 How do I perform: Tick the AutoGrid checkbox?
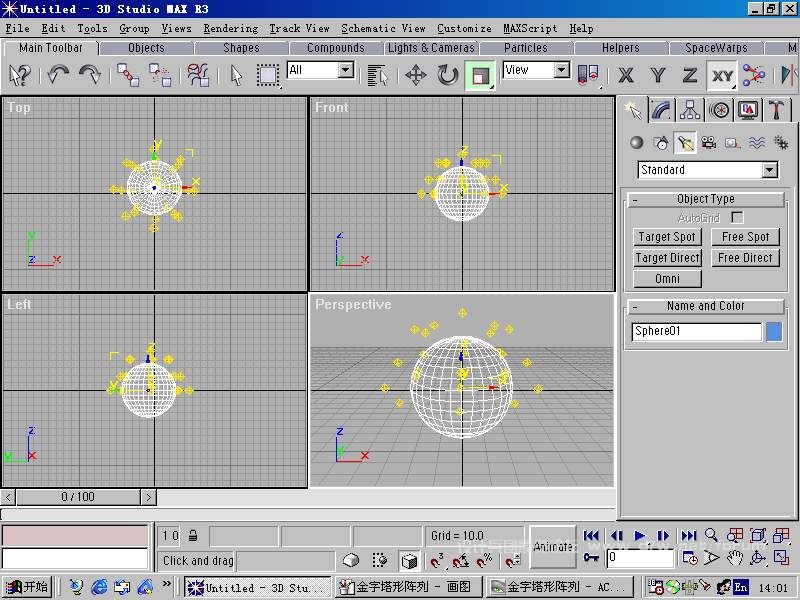click(737, 217)
